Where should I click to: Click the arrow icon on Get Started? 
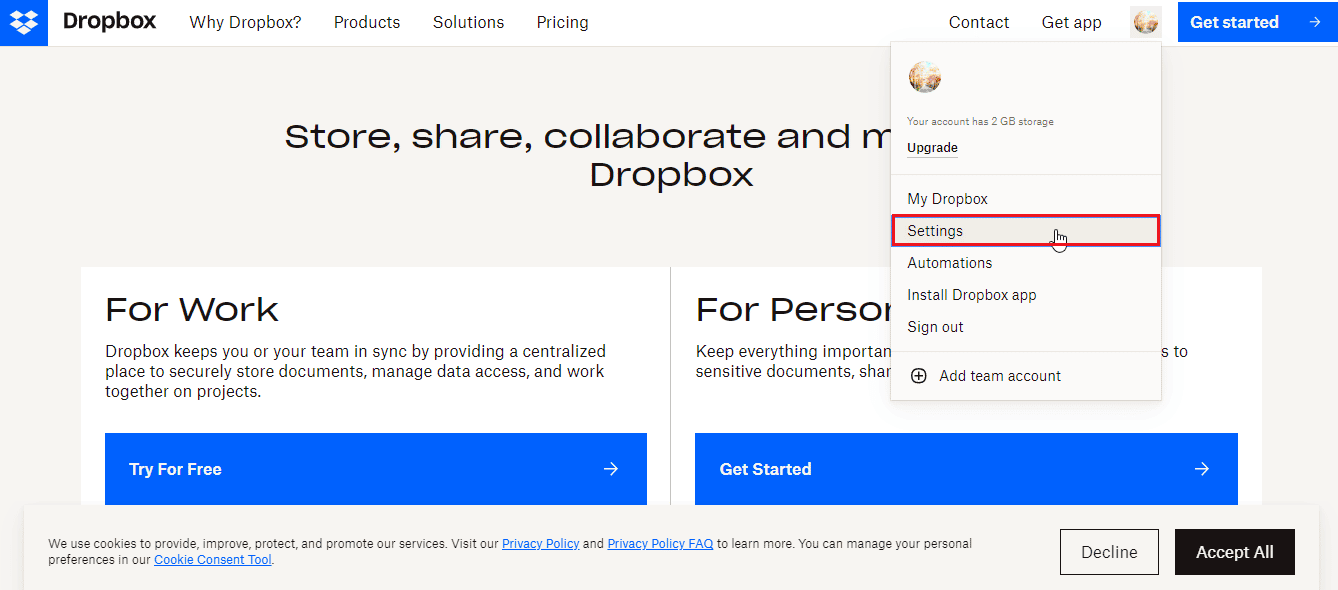pyautogui.click(x=1201, y=469)
